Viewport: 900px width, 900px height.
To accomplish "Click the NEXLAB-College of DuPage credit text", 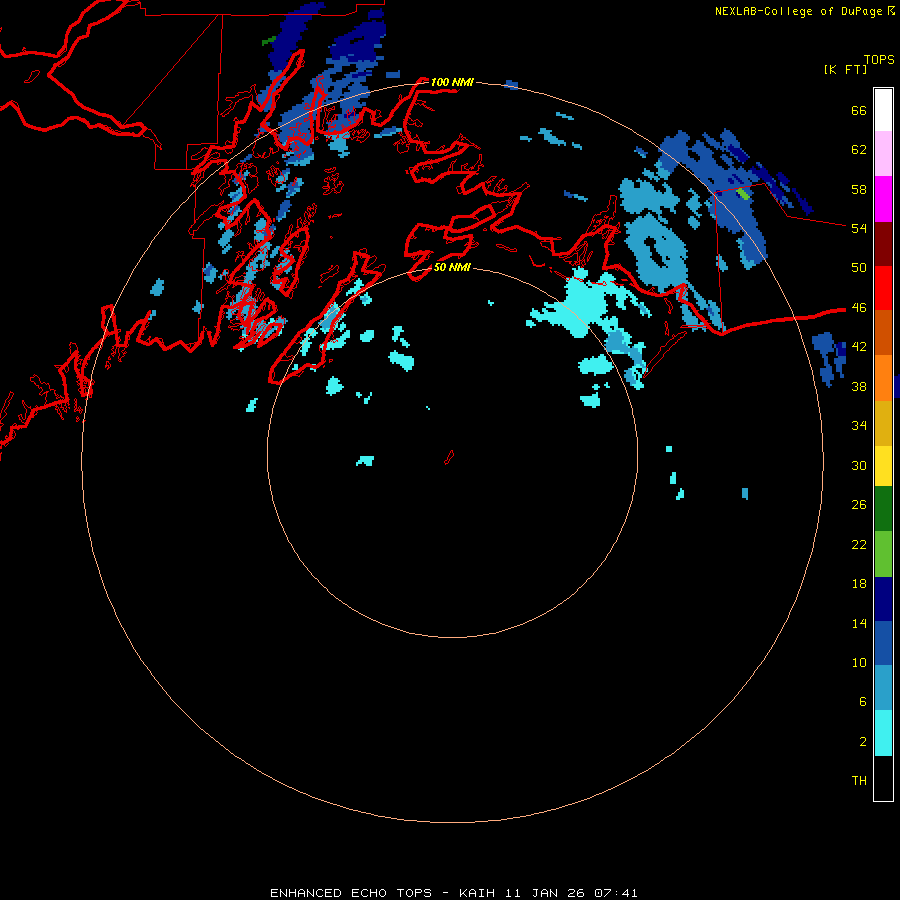I will coord(798,11).
